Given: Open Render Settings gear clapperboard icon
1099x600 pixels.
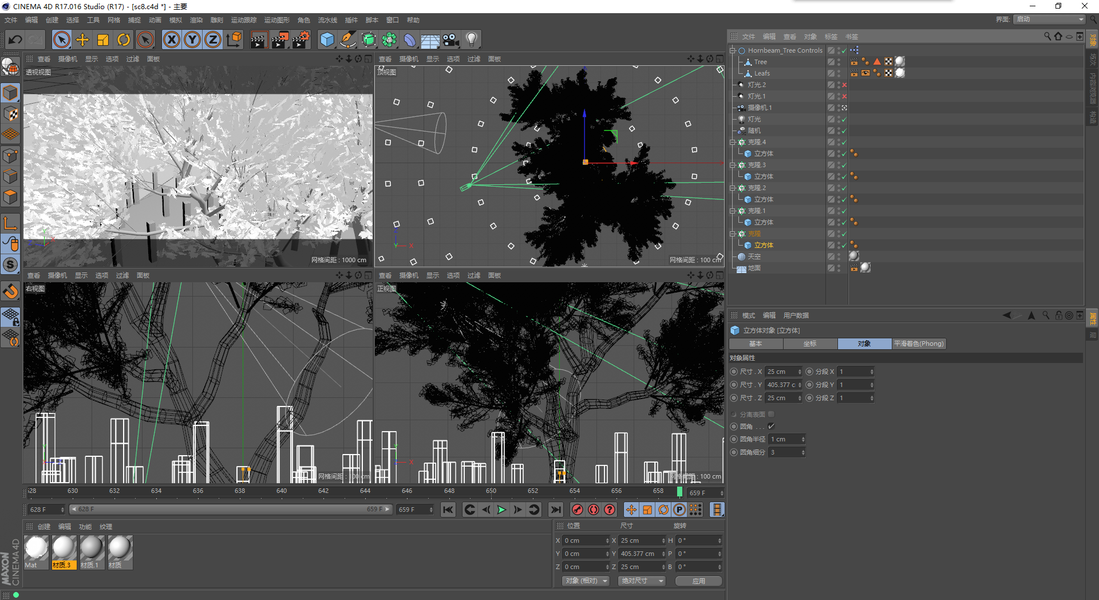Looking at the screenshot, I should [x=301, y=40].
